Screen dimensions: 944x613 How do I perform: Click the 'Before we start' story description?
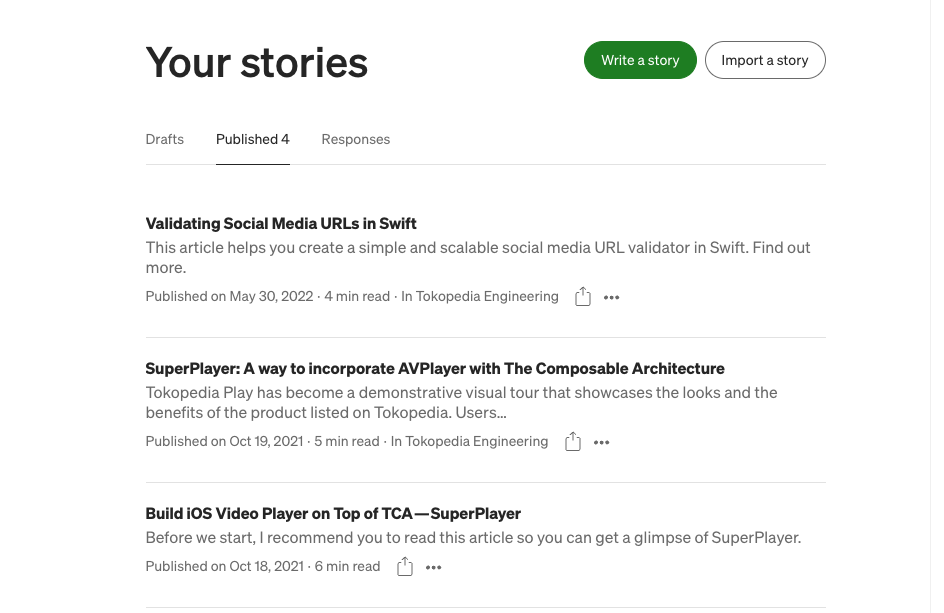tap(473, 538)
